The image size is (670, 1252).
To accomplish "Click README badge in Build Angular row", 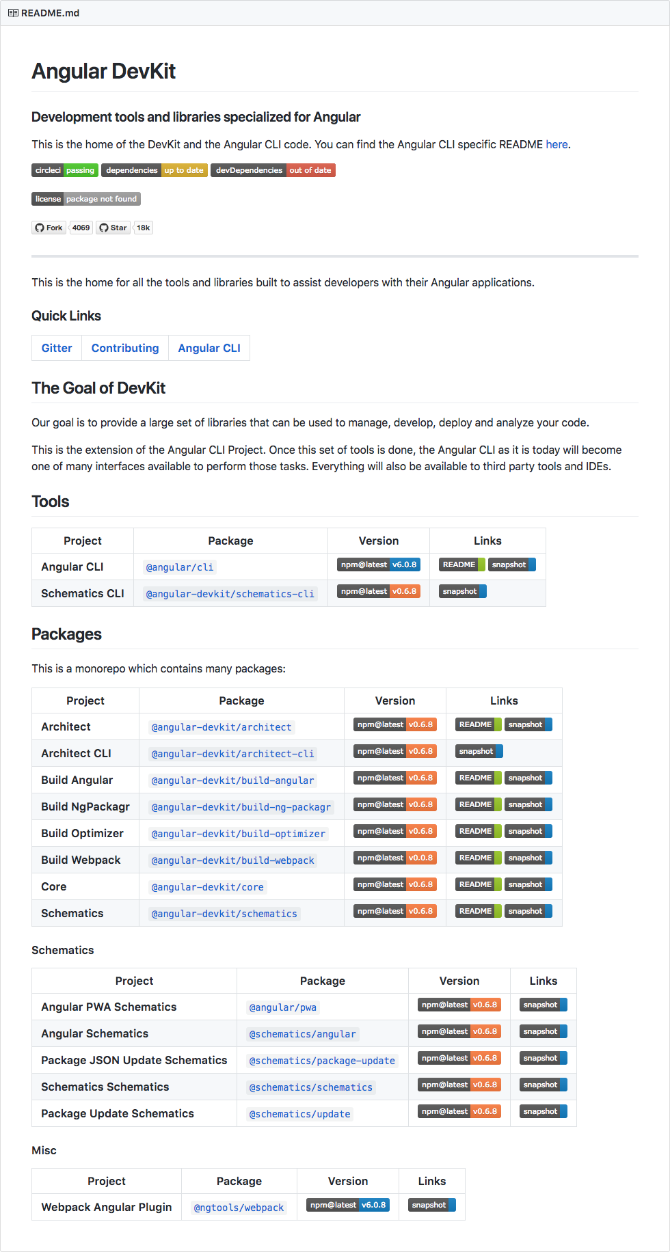I will [x=478, y=778].
